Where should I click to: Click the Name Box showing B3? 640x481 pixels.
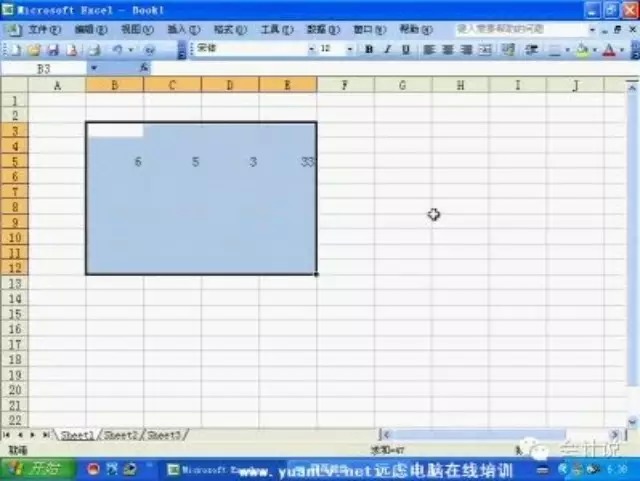pos(44,68)
